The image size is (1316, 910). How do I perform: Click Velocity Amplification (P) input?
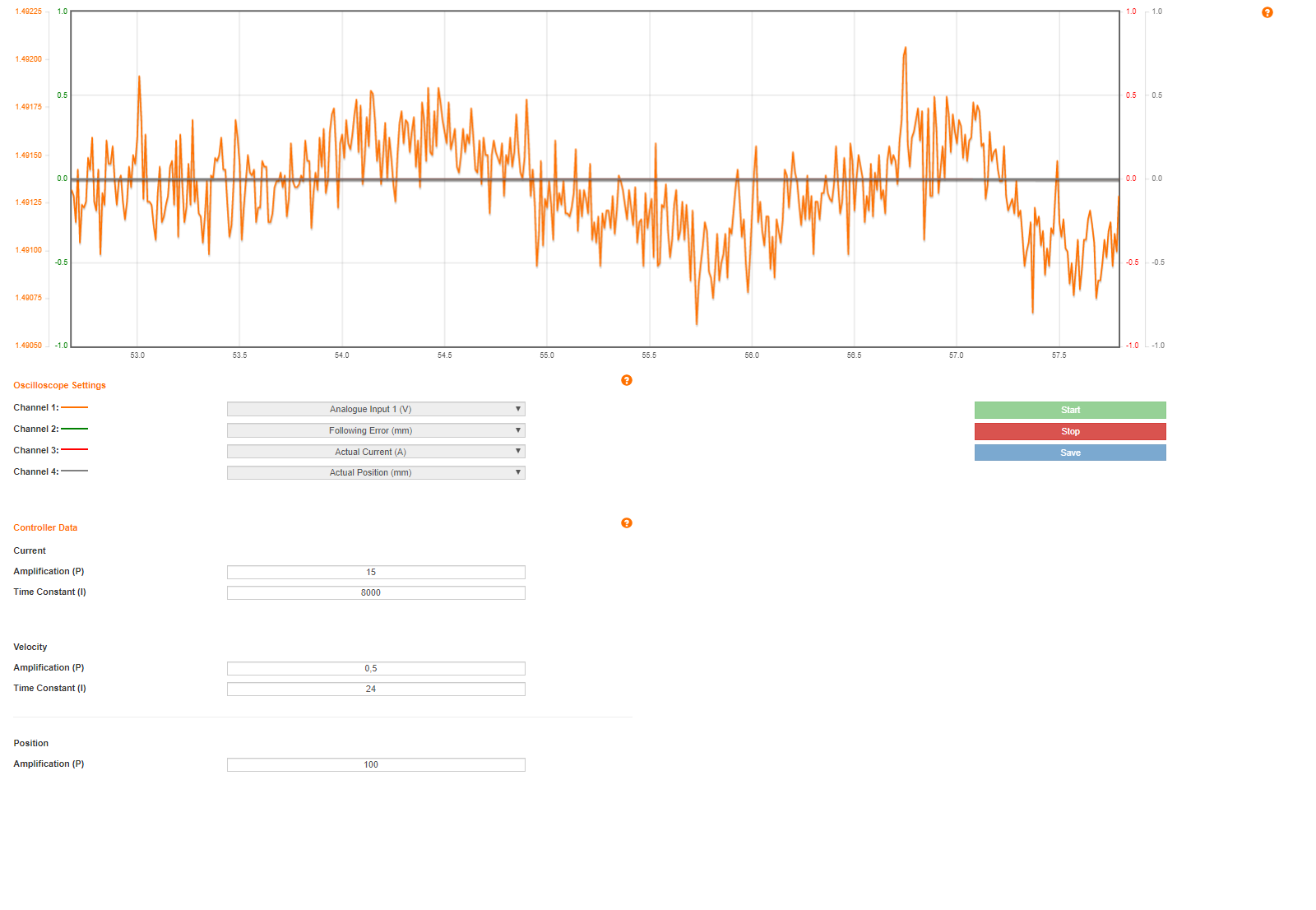click(x=376, y=669)
